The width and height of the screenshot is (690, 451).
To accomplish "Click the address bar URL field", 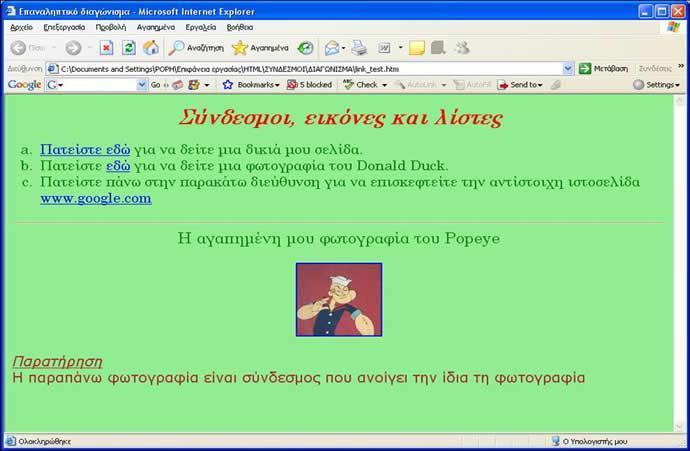I will tap(305, 69).
